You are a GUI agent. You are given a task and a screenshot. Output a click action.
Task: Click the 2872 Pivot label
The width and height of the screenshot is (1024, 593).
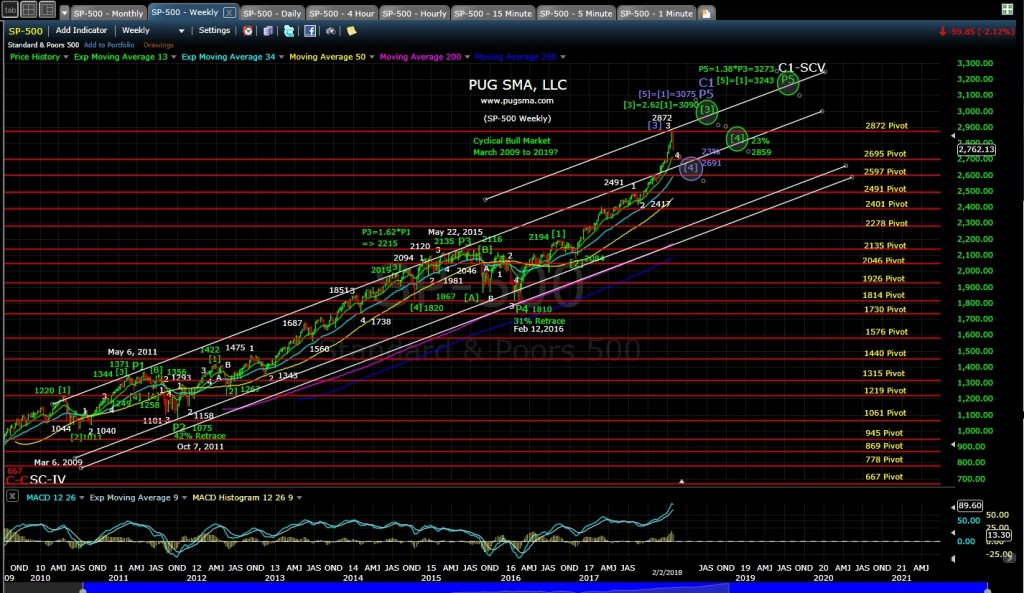(x=886, y=125)
